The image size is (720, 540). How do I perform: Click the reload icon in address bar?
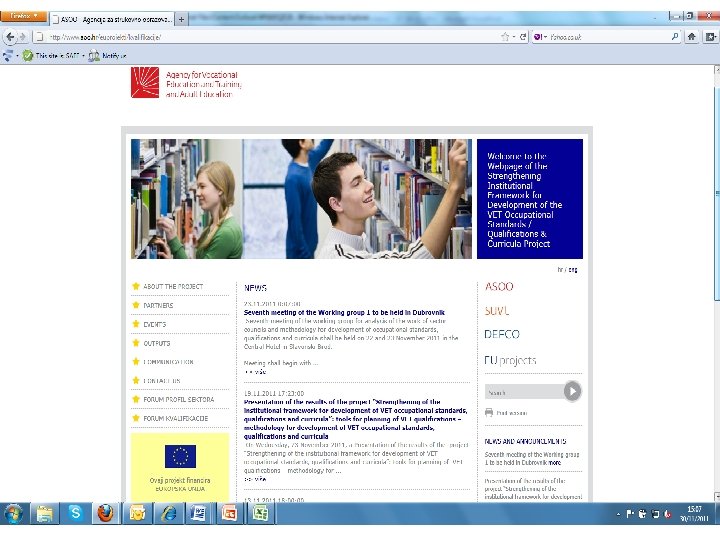pyautogui.click(x=523, y=37)
